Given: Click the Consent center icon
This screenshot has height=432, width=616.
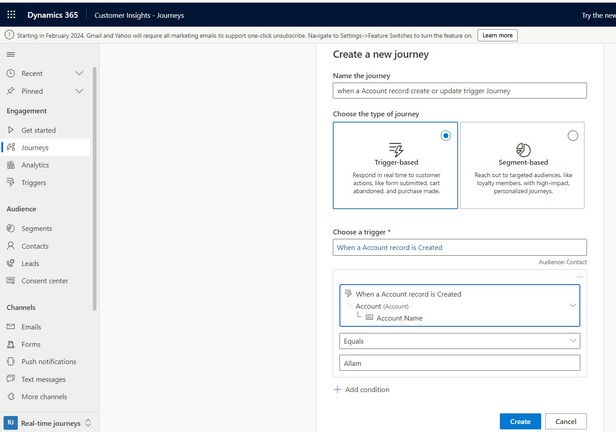Looking at the screenshot, I should tap(11, 280).
